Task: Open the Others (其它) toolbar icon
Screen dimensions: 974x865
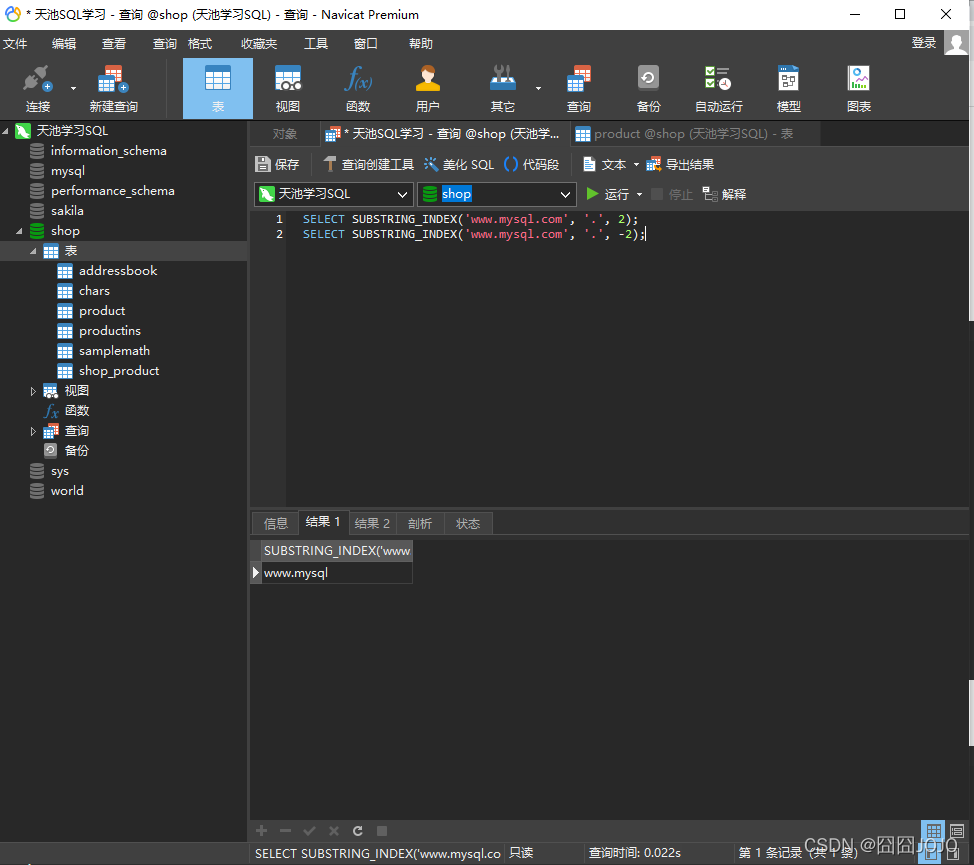Action: [503, 88]
